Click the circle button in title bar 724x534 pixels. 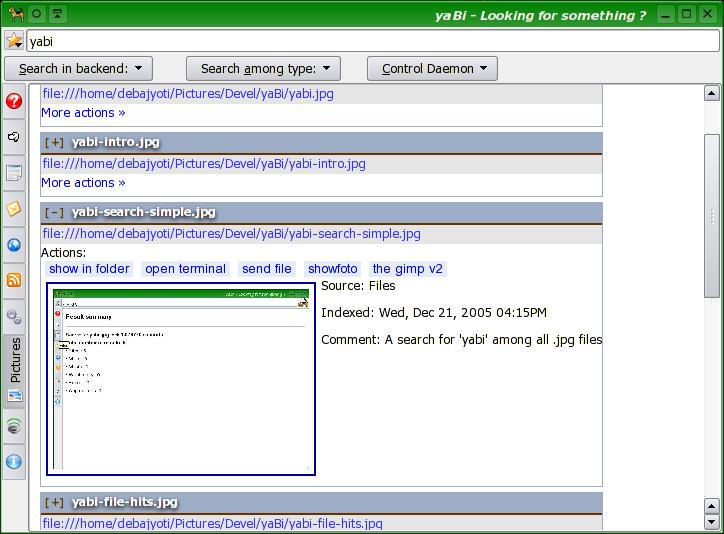[36, 14]
